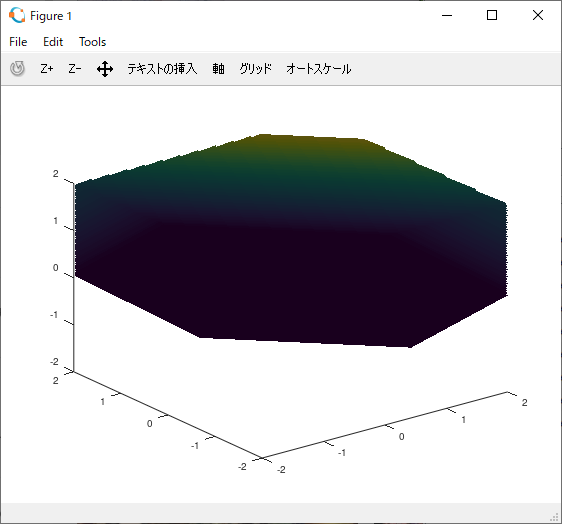Minimize the Figure 1 window

tap(447, 15)
